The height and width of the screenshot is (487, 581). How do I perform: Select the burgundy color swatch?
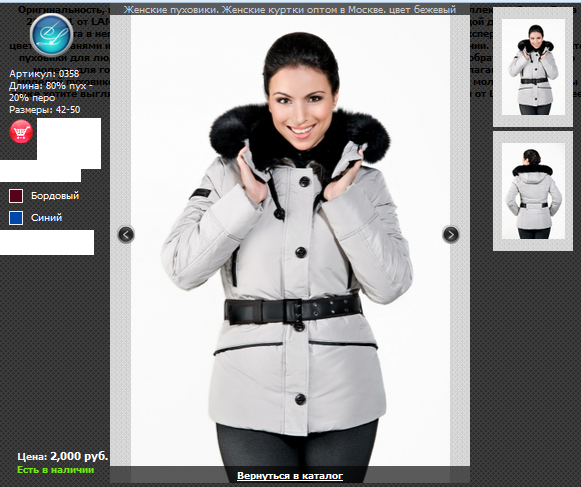point(16,196)
